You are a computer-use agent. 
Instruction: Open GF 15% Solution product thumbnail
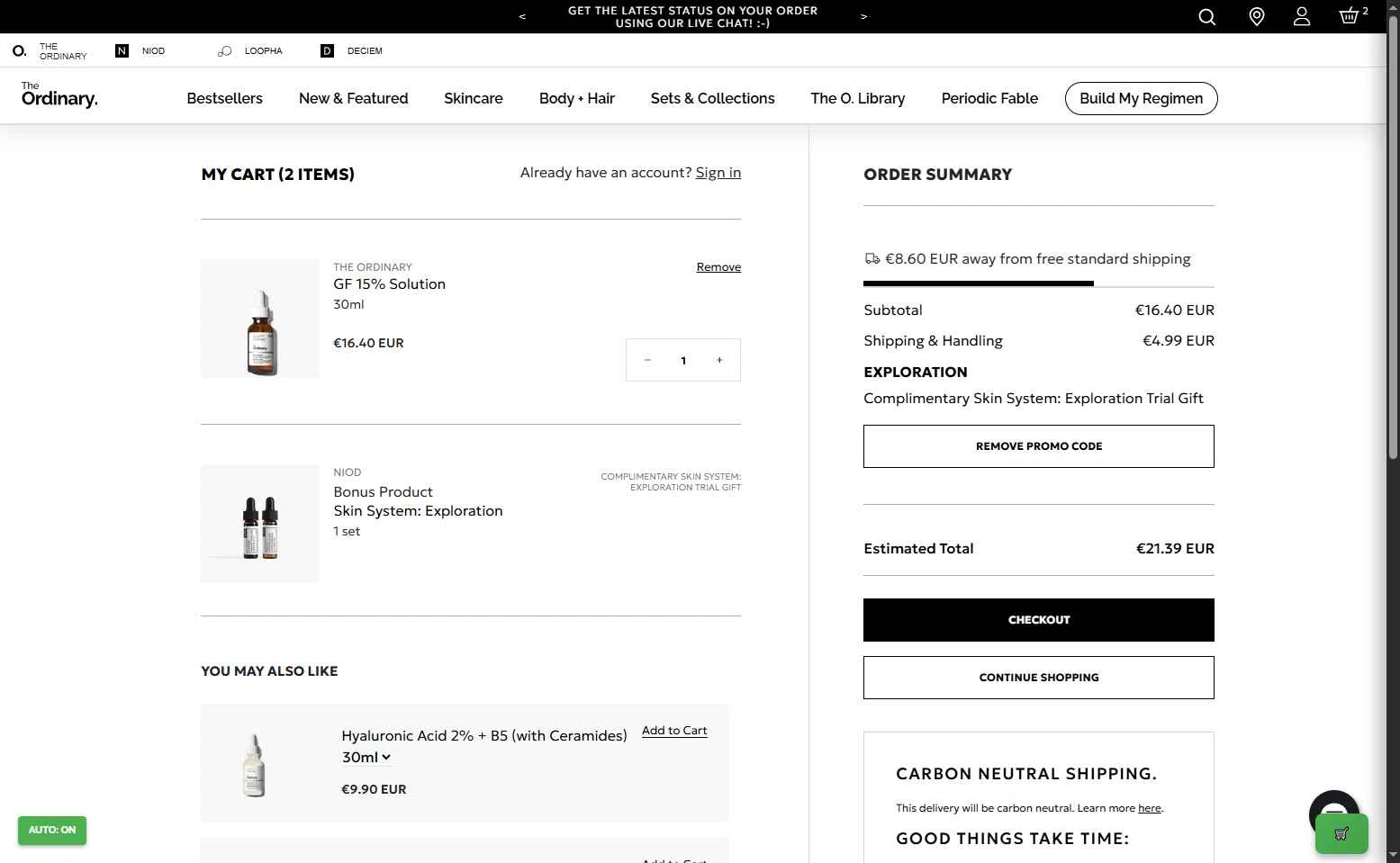(260, 319)
